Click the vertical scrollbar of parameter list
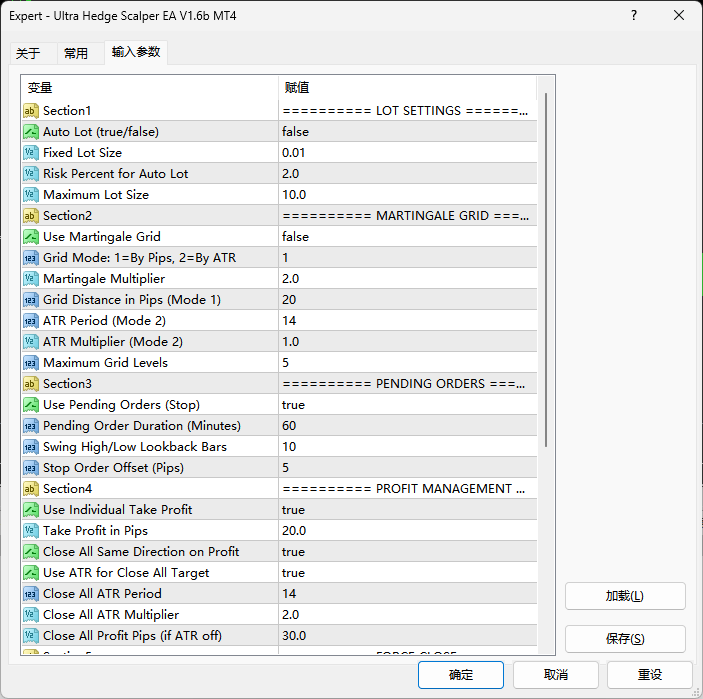Viewport: 703px width, 699px height. point(546,300)
